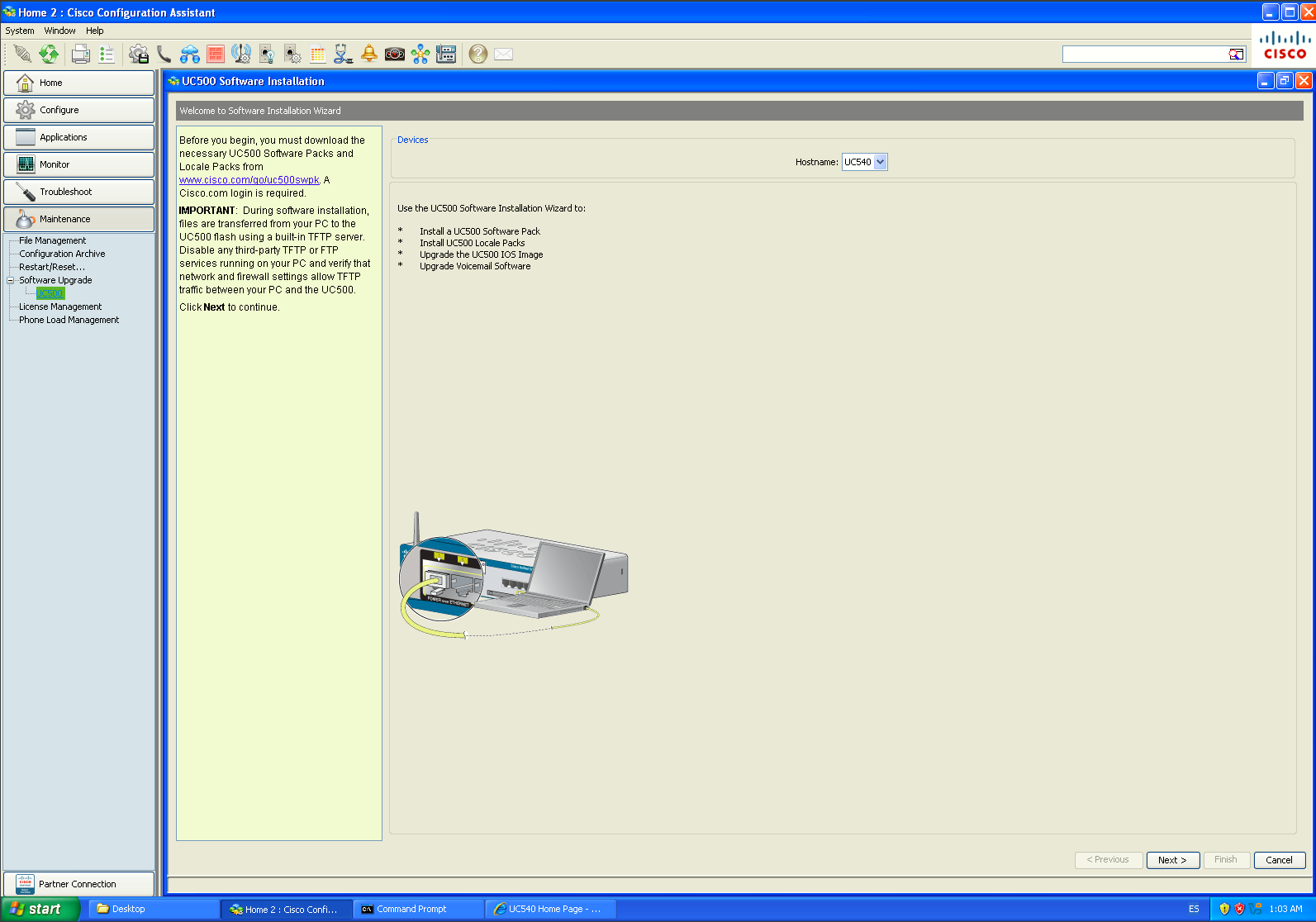Screen dimensions: 1316x922
Task: Open the www.cisco.com/go/uc500swpk link
Action: click(249, 180)
